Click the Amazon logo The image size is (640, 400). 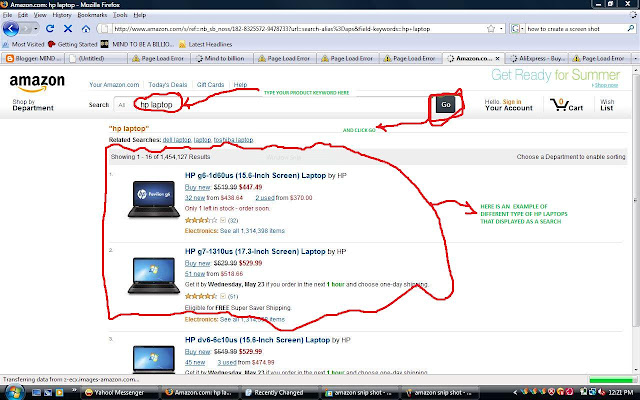click(37, 82)
